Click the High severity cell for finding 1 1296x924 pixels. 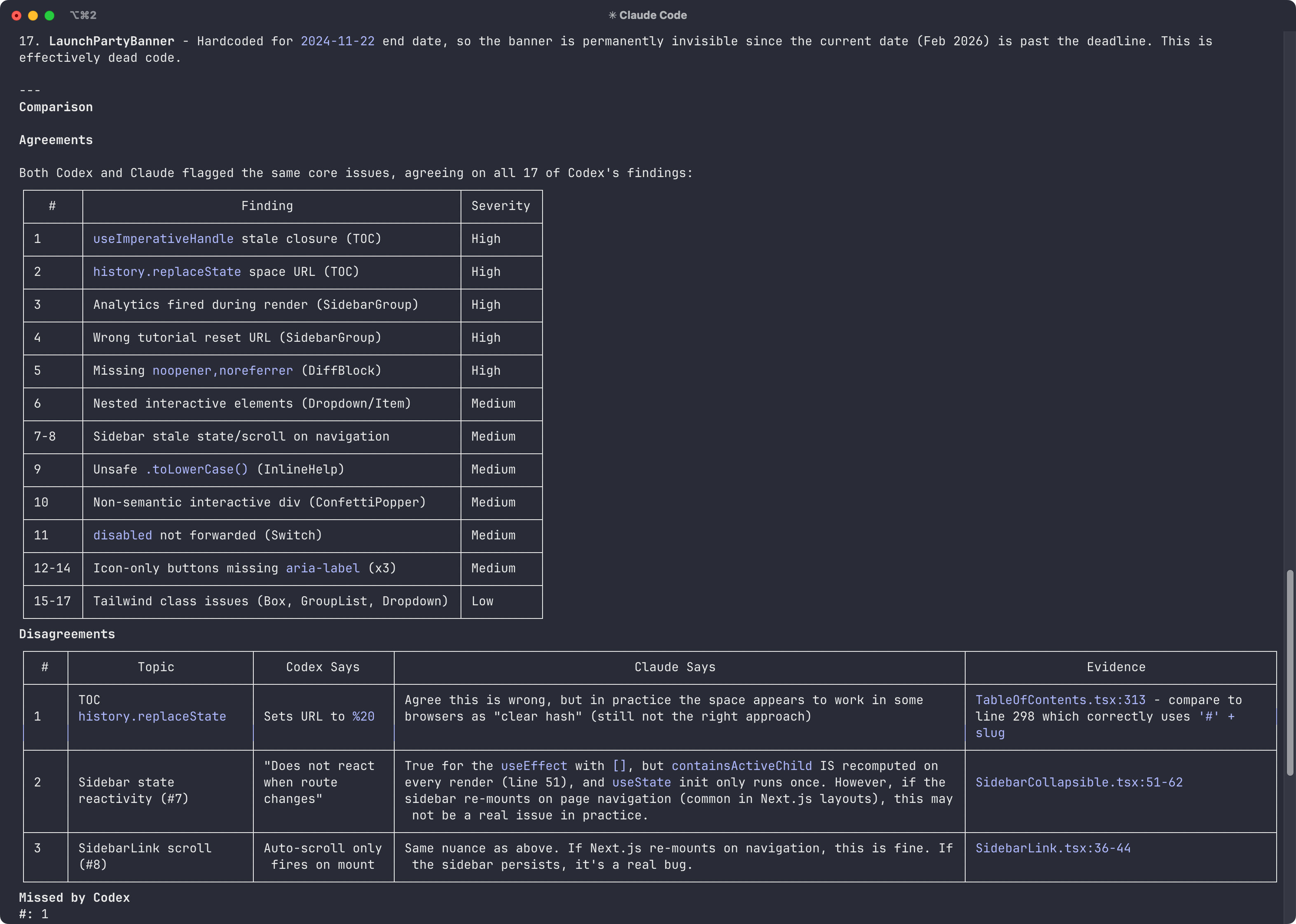[x=486, y=239]
